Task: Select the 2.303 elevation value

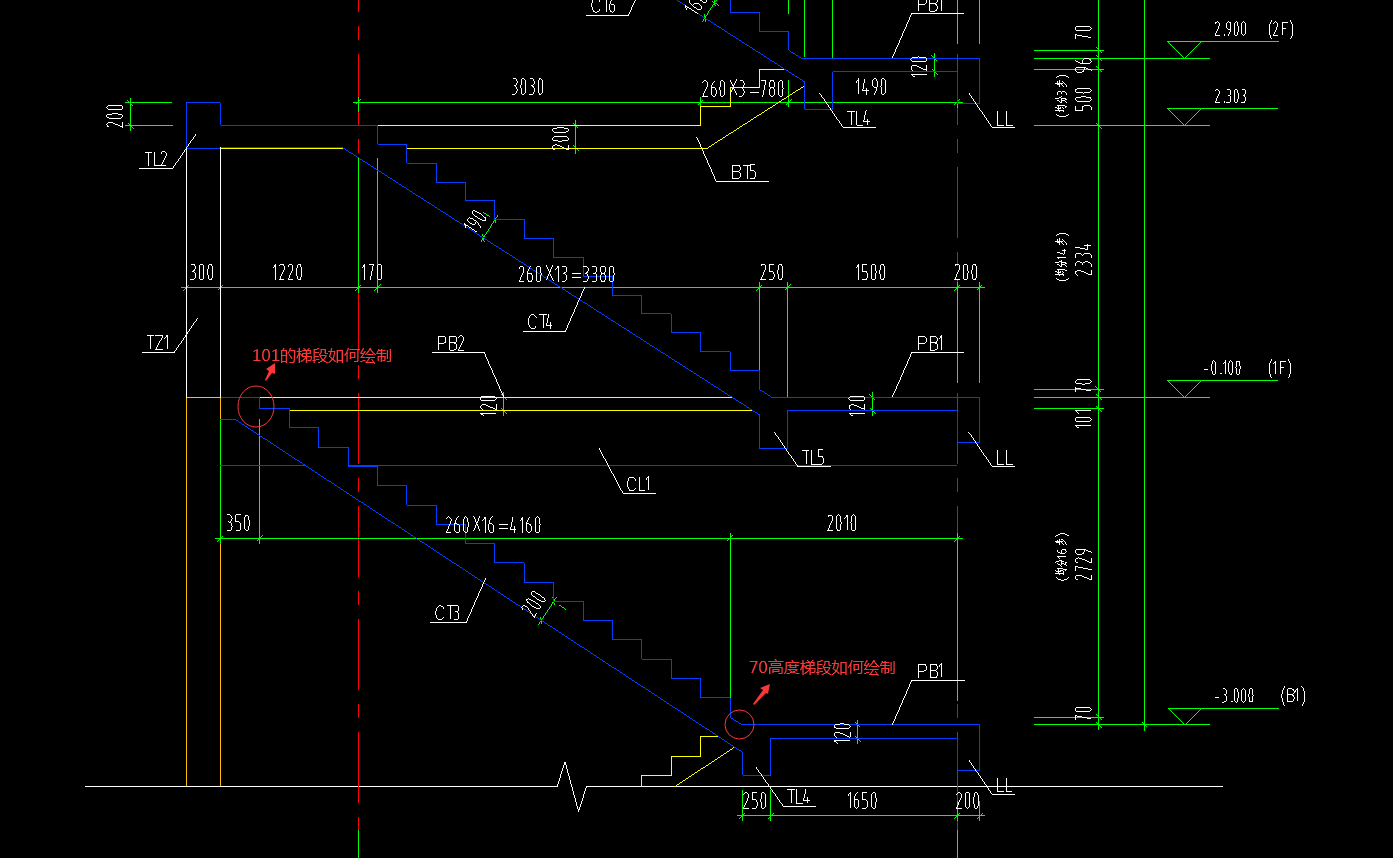Action: point(1230,97)
